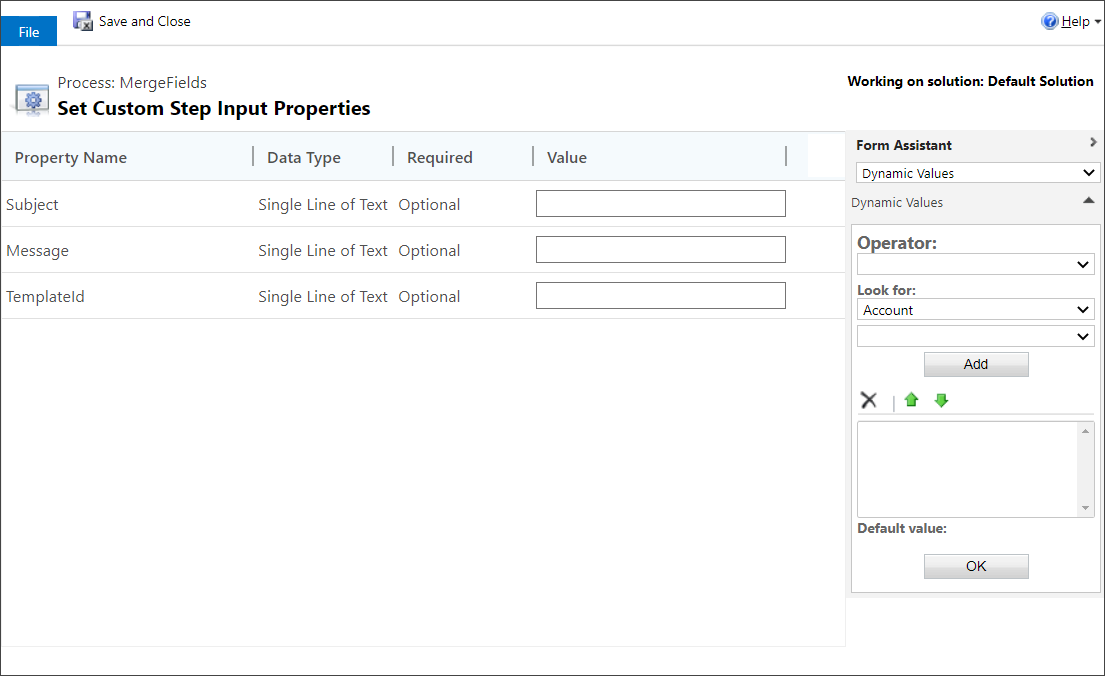Collapse the Dynamic Values section arrow
1105x676 pixels.
pyautogui.click(x=1089, y=200)
